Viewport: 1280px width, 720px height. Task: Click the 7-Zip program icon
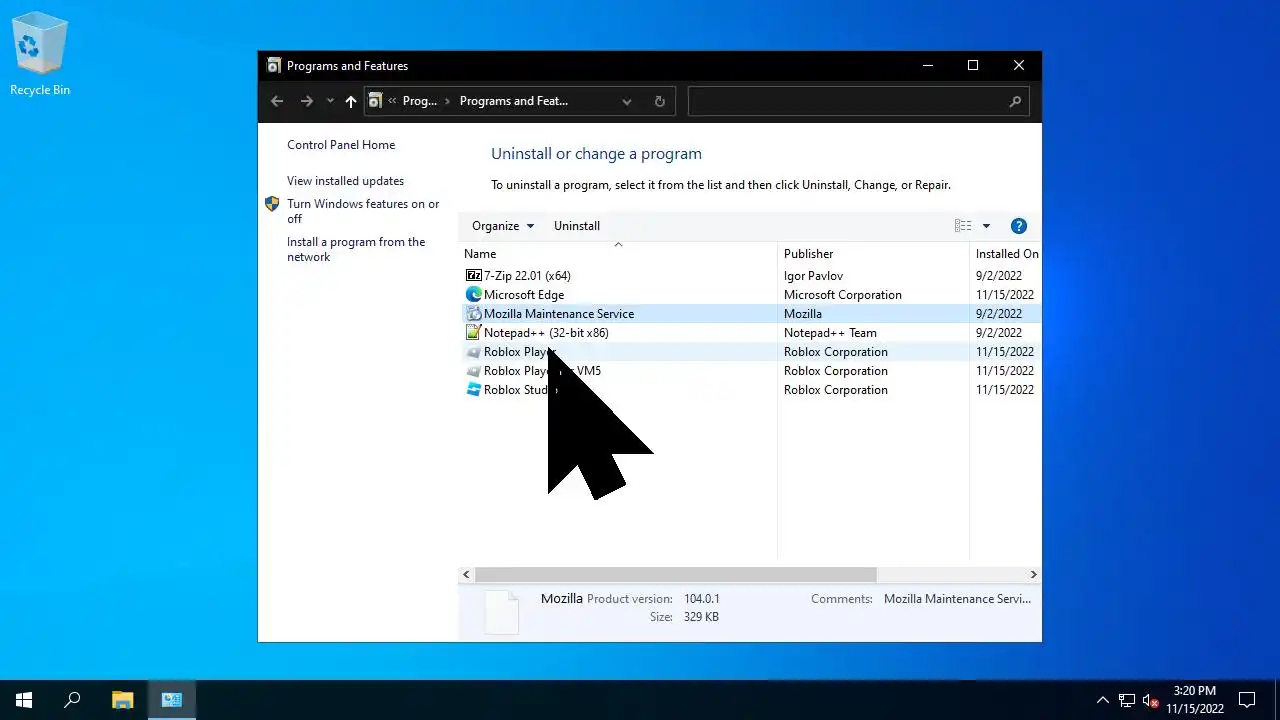[x=474, y=275]
